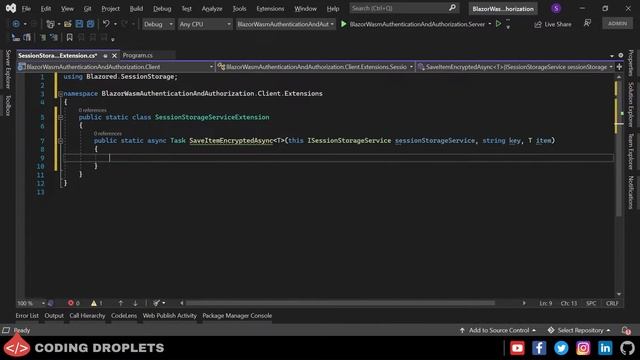This screenshot has height=360, width=640.
Task: Open the File menu
Action: (26, 9)
